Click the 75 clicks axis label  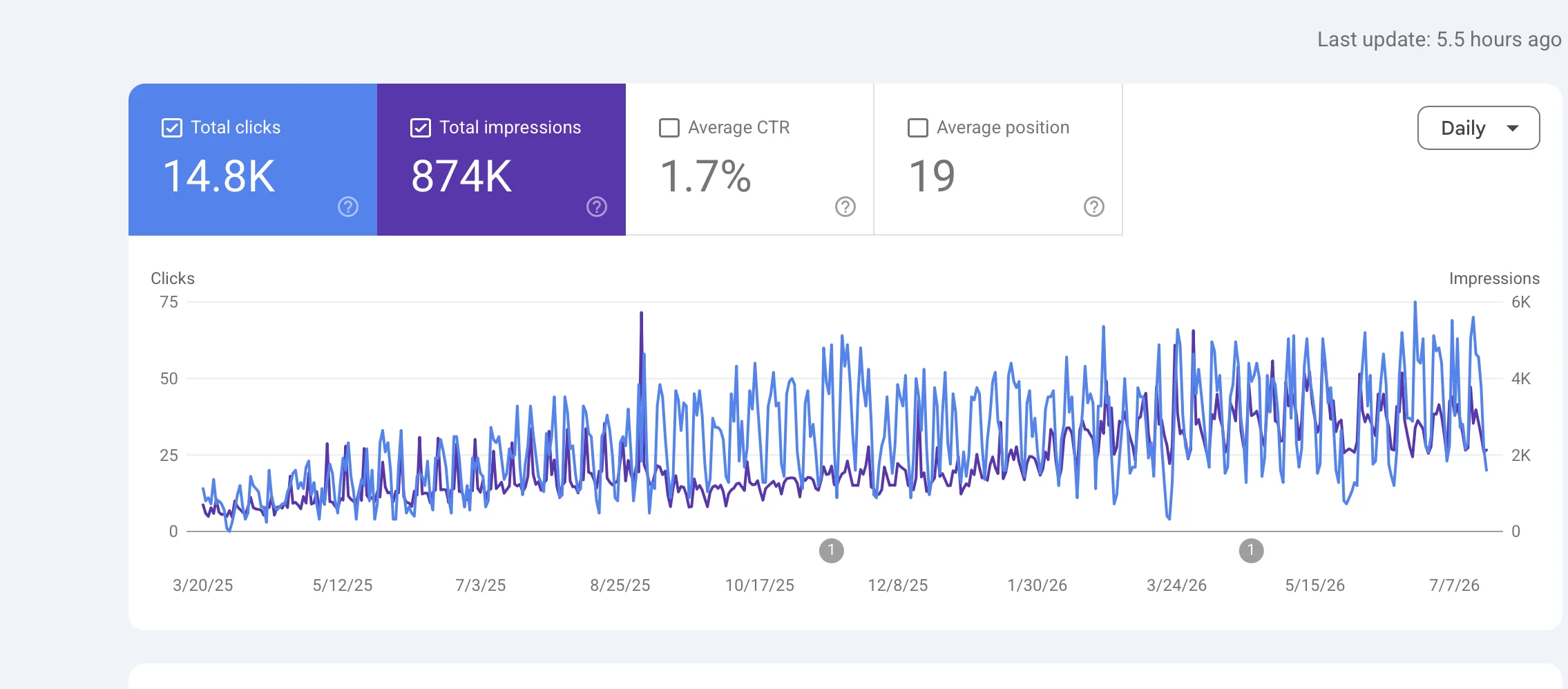tap(169, 302)
